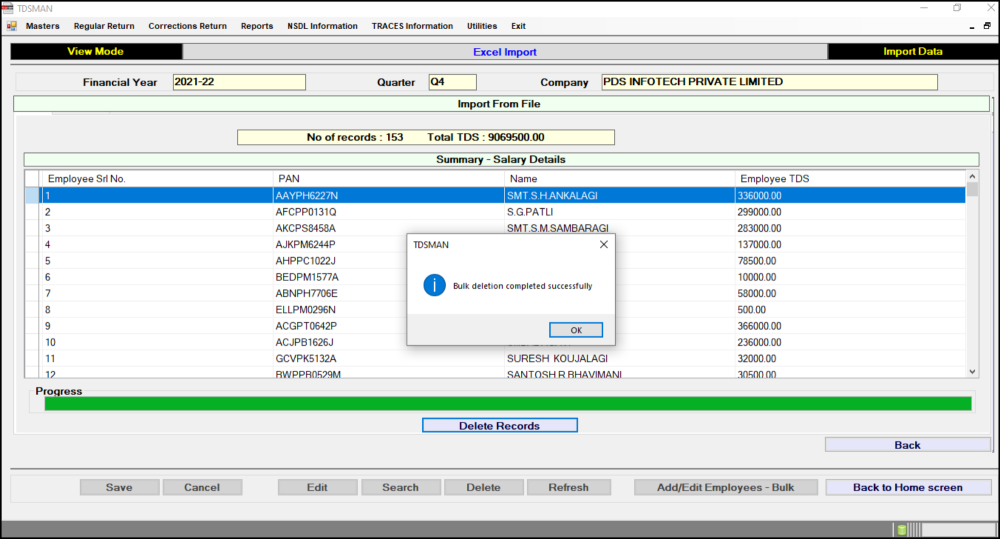Click the Import Data header button
Viewport: 1000px width, 539px height.
pos(913,52)
